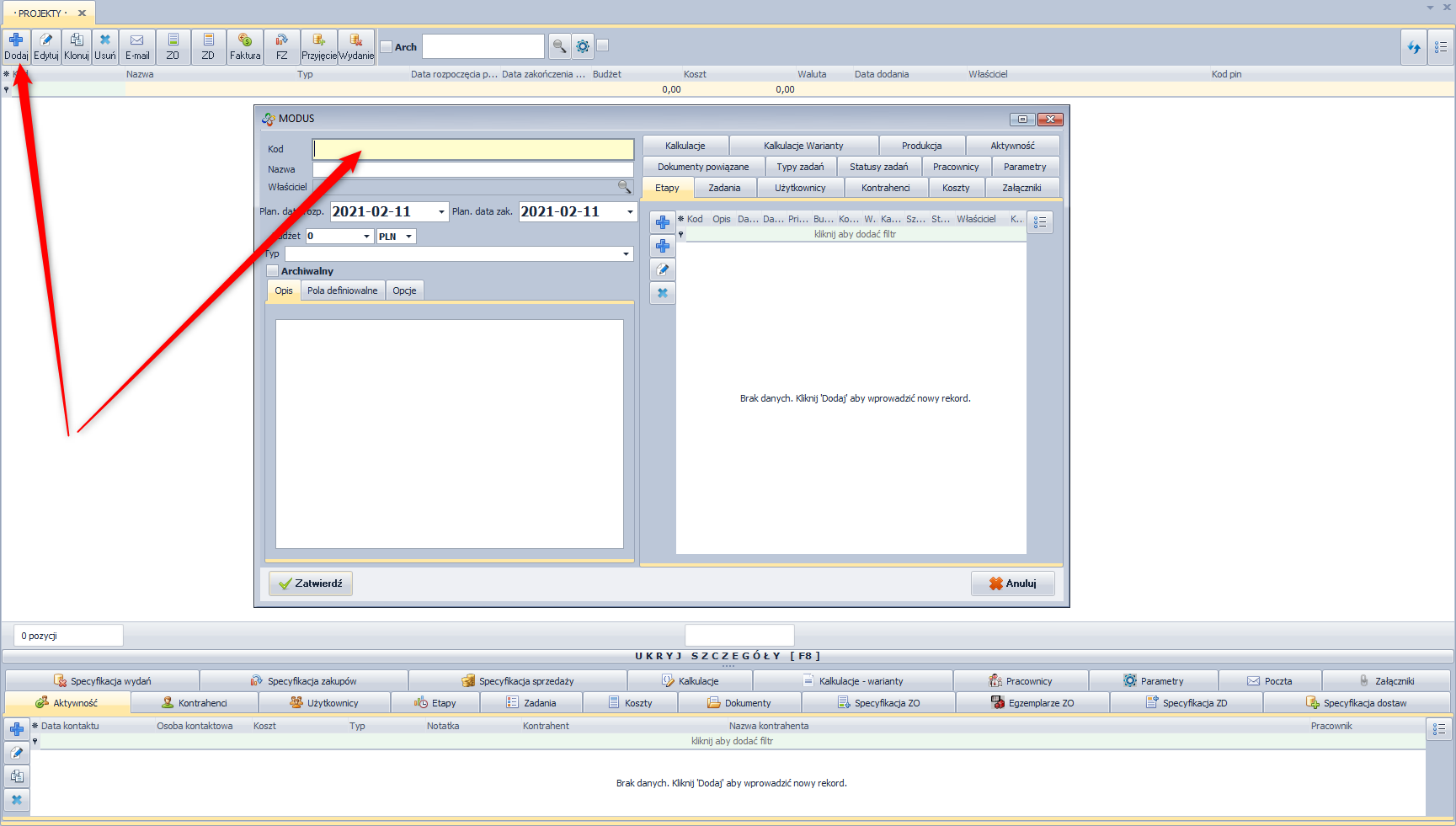Screen dimensions: 1456x826
Task: Expand the Typ dropdown list
Action: (626, 254)
